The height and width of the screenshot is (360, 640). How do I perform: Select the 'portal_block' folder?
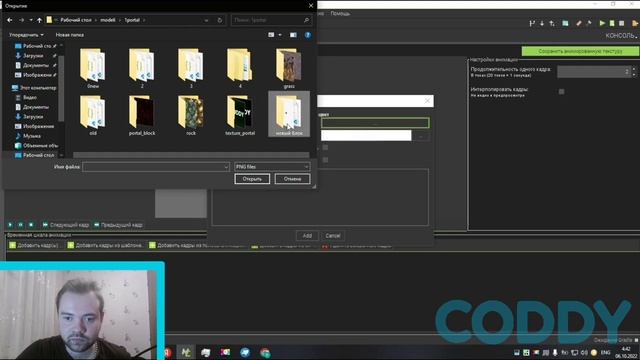tap(142, 115)
